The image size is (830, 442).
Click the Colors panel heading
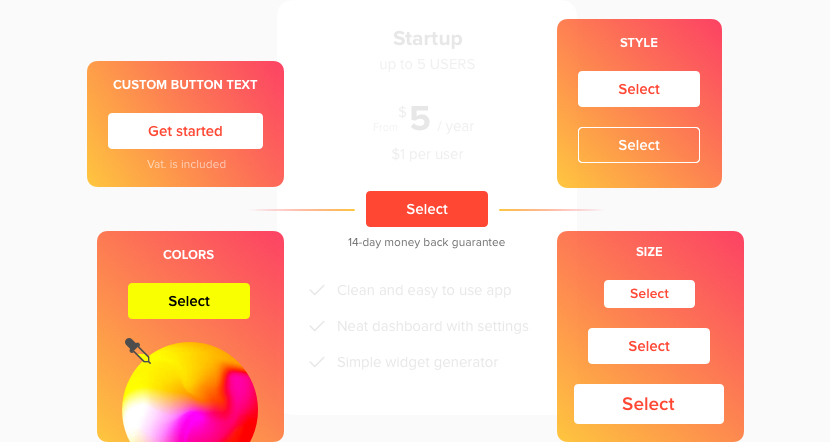[189, 255]
